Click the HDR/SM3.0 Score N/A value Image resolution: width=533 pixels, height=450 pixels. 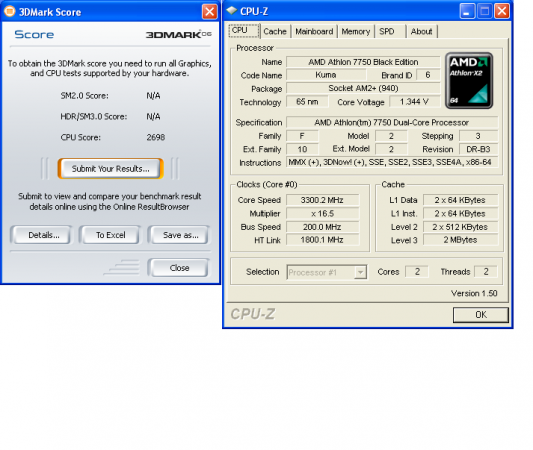point(153,117)
